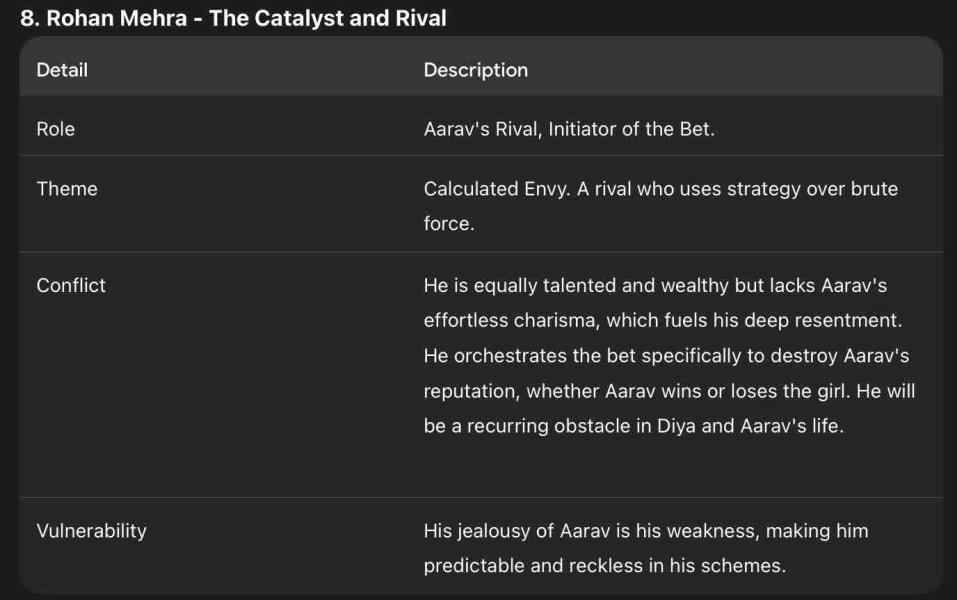Click the line "predictable and reckless in his schemes."
Image resolution: width=957 pixels, height=600 pixels.
coord(604,566)
